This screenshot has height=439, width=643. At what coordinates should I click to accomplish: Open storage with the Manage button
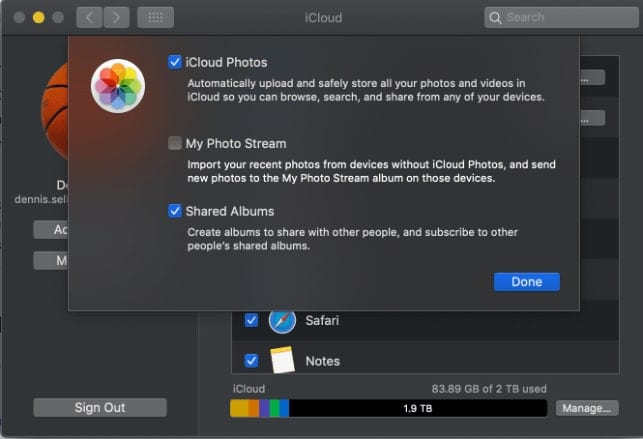[x=586, y=408]
